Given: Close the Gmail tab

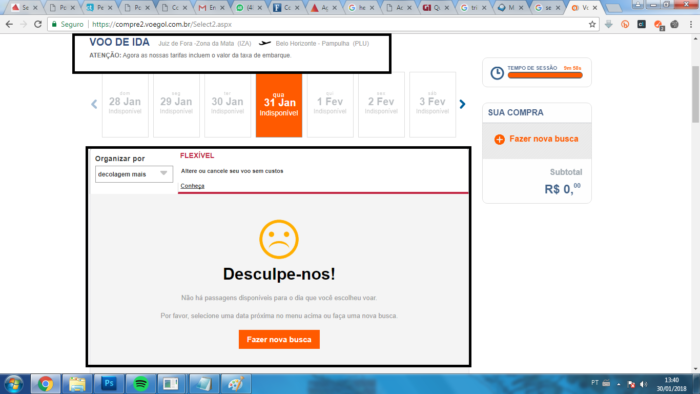Looking at the screenshot, I should pos(222,8).
